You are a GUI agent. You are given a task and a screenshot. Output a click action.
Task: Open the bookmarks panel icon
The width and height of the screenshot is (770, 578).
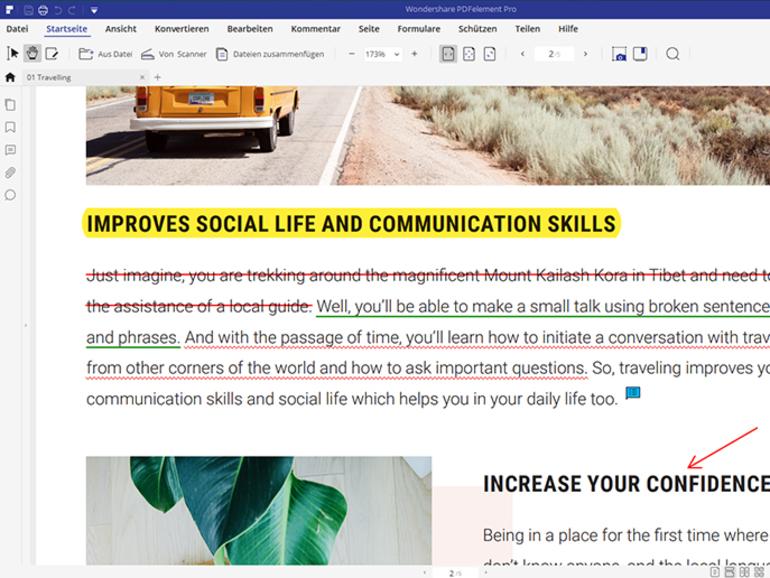[x=10, y=127]
